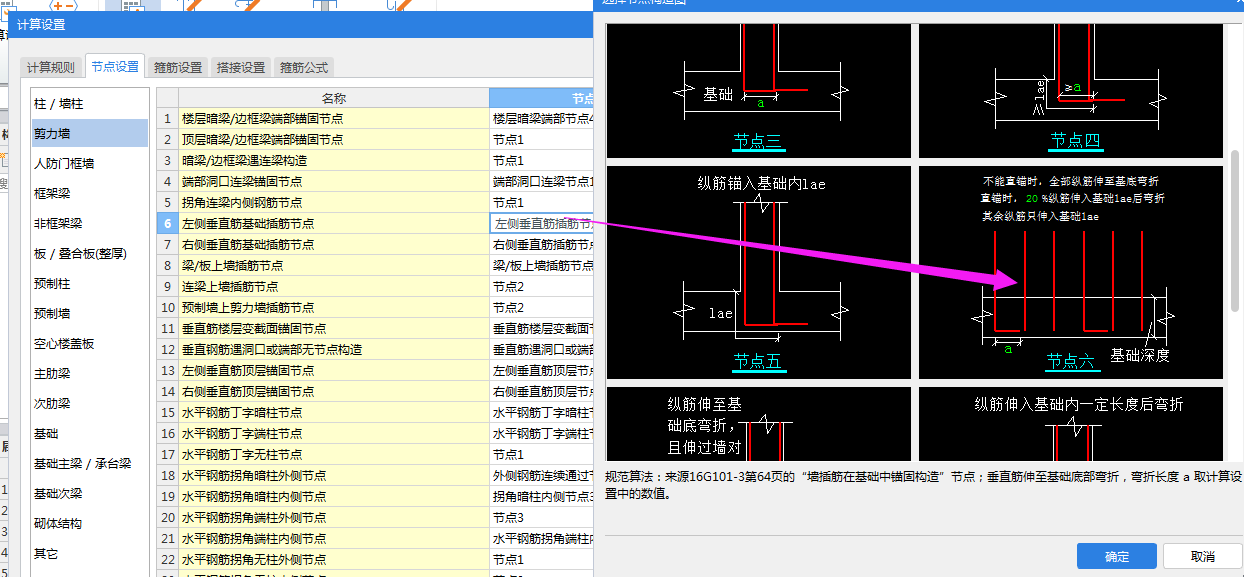Click row 16 水平钢筋丁字端柱节点 name cell

click(x=334, y=433)
